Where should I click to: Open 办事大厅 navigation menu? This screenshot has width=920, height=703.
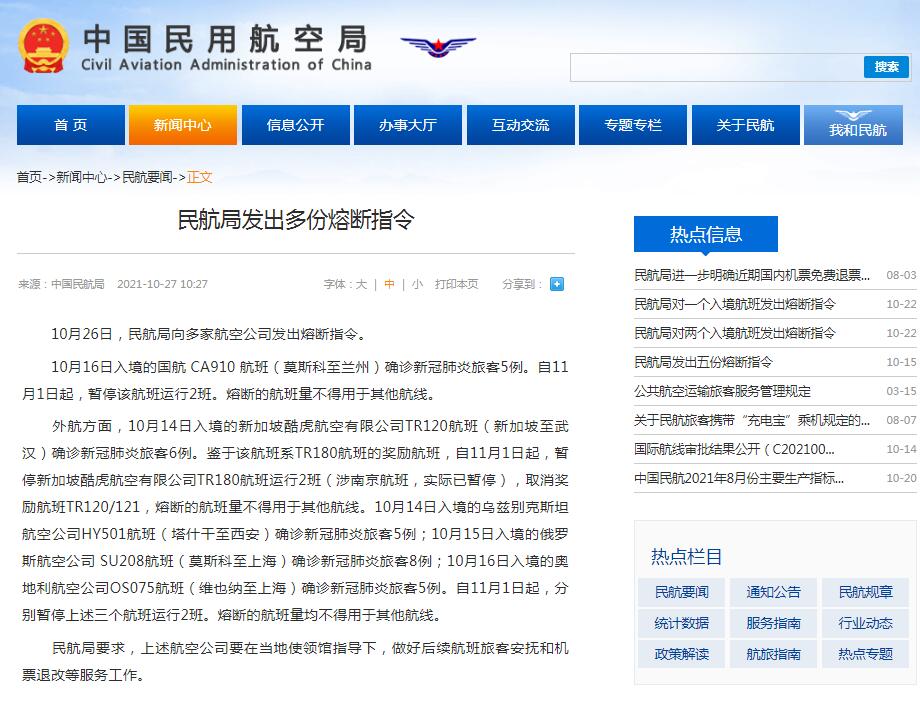407,125
